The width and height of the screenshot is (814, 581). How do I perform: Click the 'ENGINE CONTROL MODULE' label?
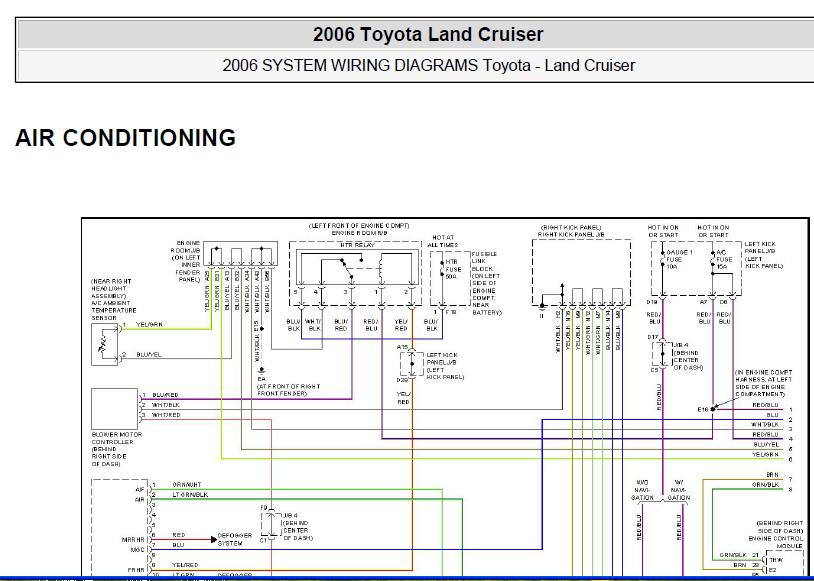(x=776, y=543)
